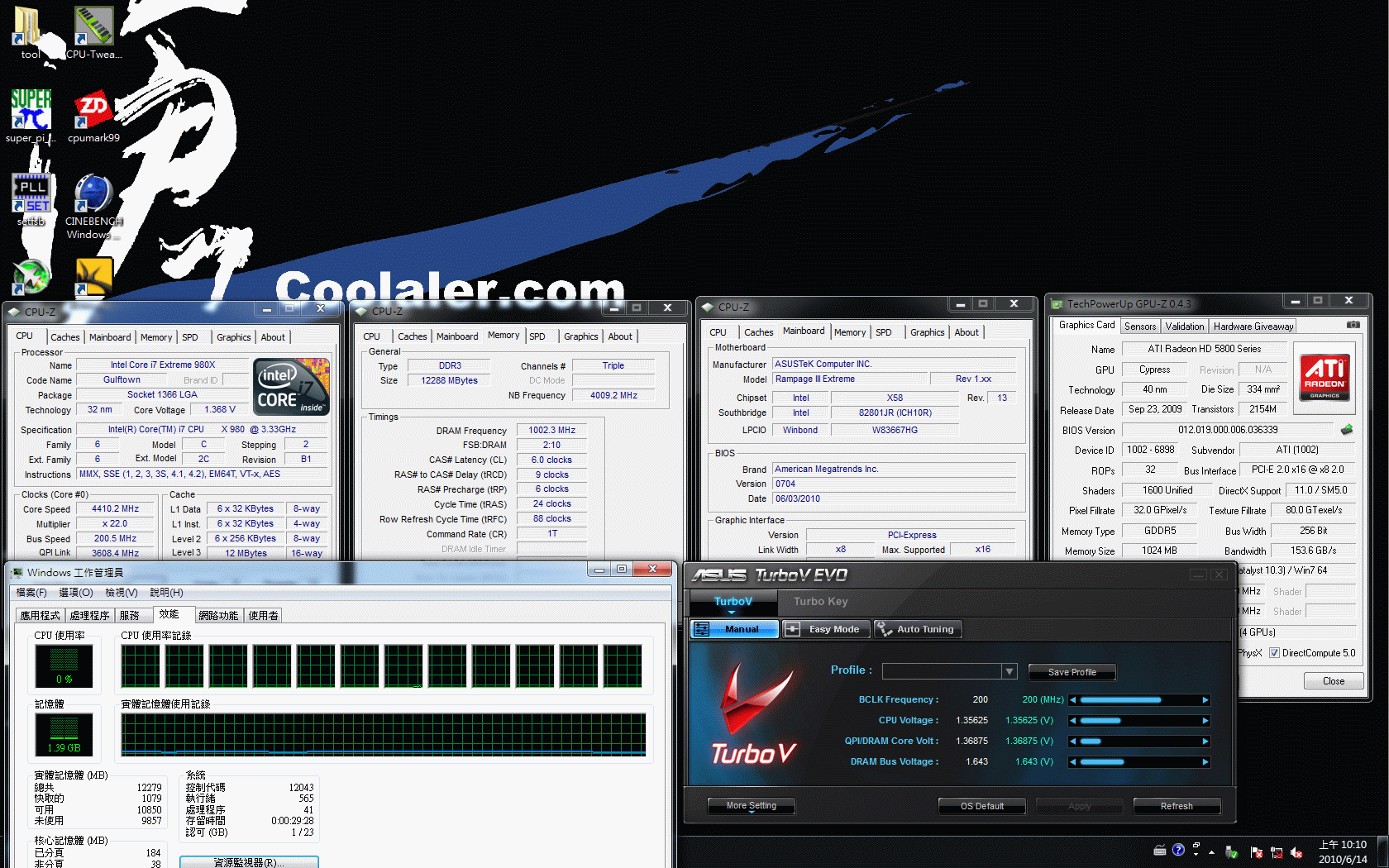Click the ATI Radeon logo in GPU-Z
This screenshot has width=1389, height=868.
coord(1325,377)
